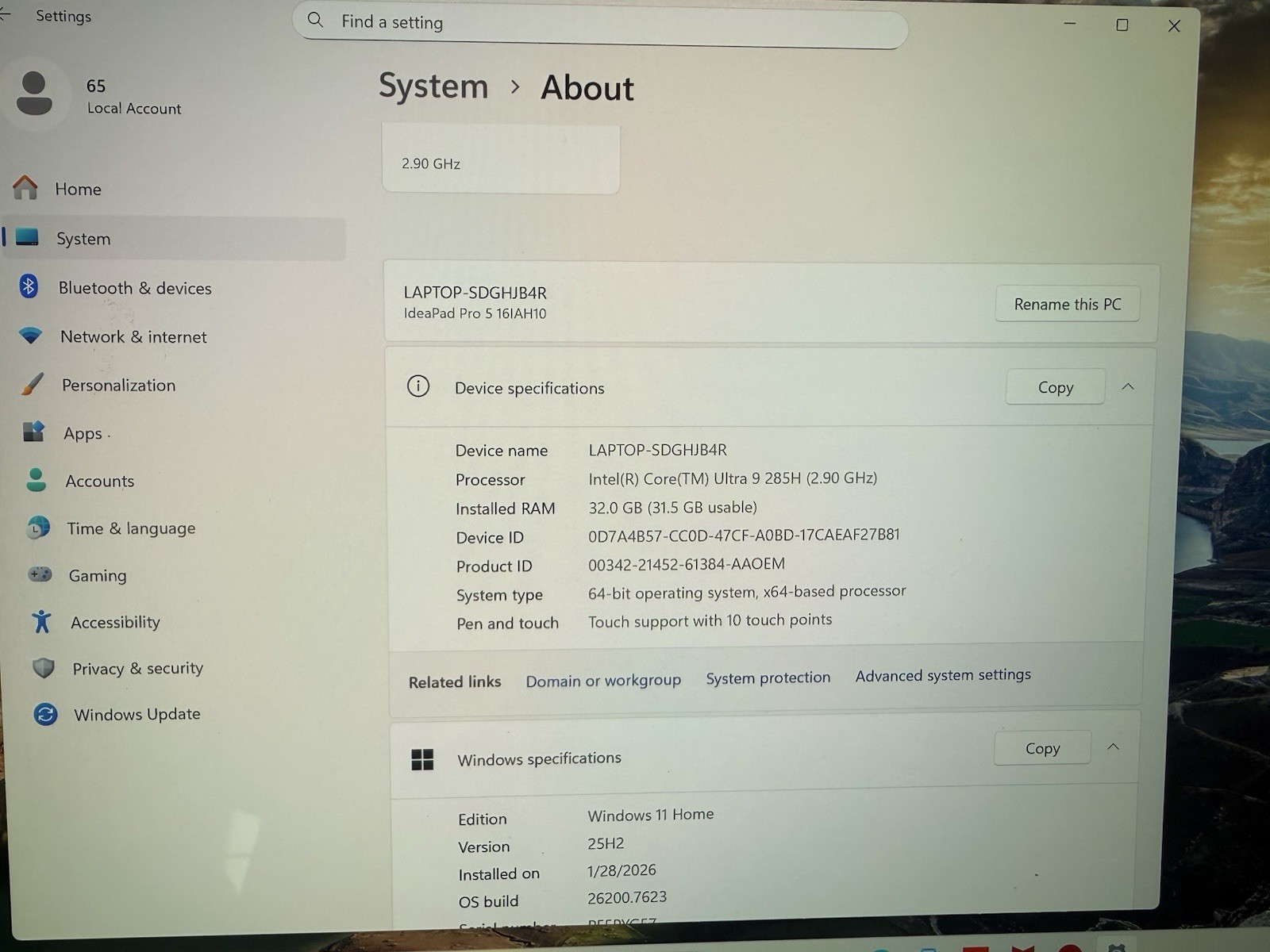Open System protection link
This screenshot has width=1270, height=952.
768,678
